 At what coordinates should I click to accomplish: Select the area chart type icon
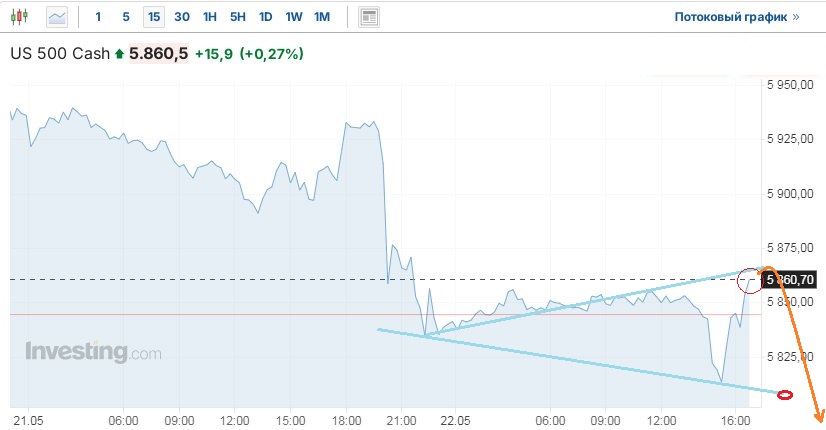point(57,17)
